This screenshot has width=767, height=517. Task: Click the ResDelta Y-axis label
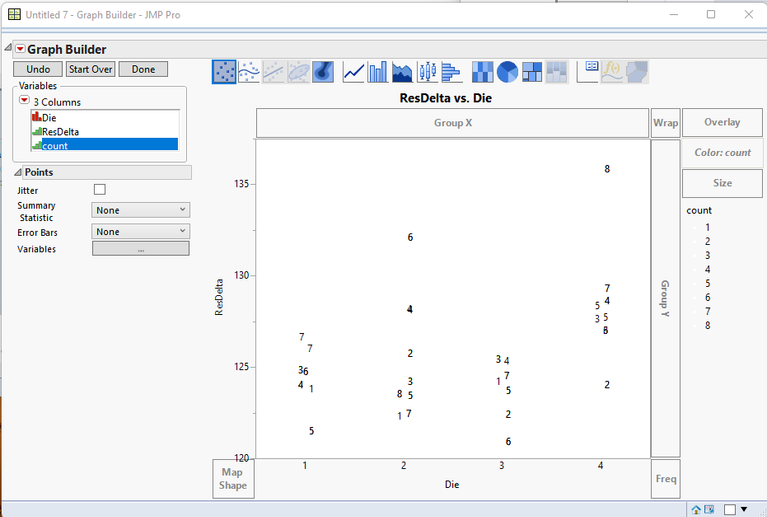pos(219,297)
